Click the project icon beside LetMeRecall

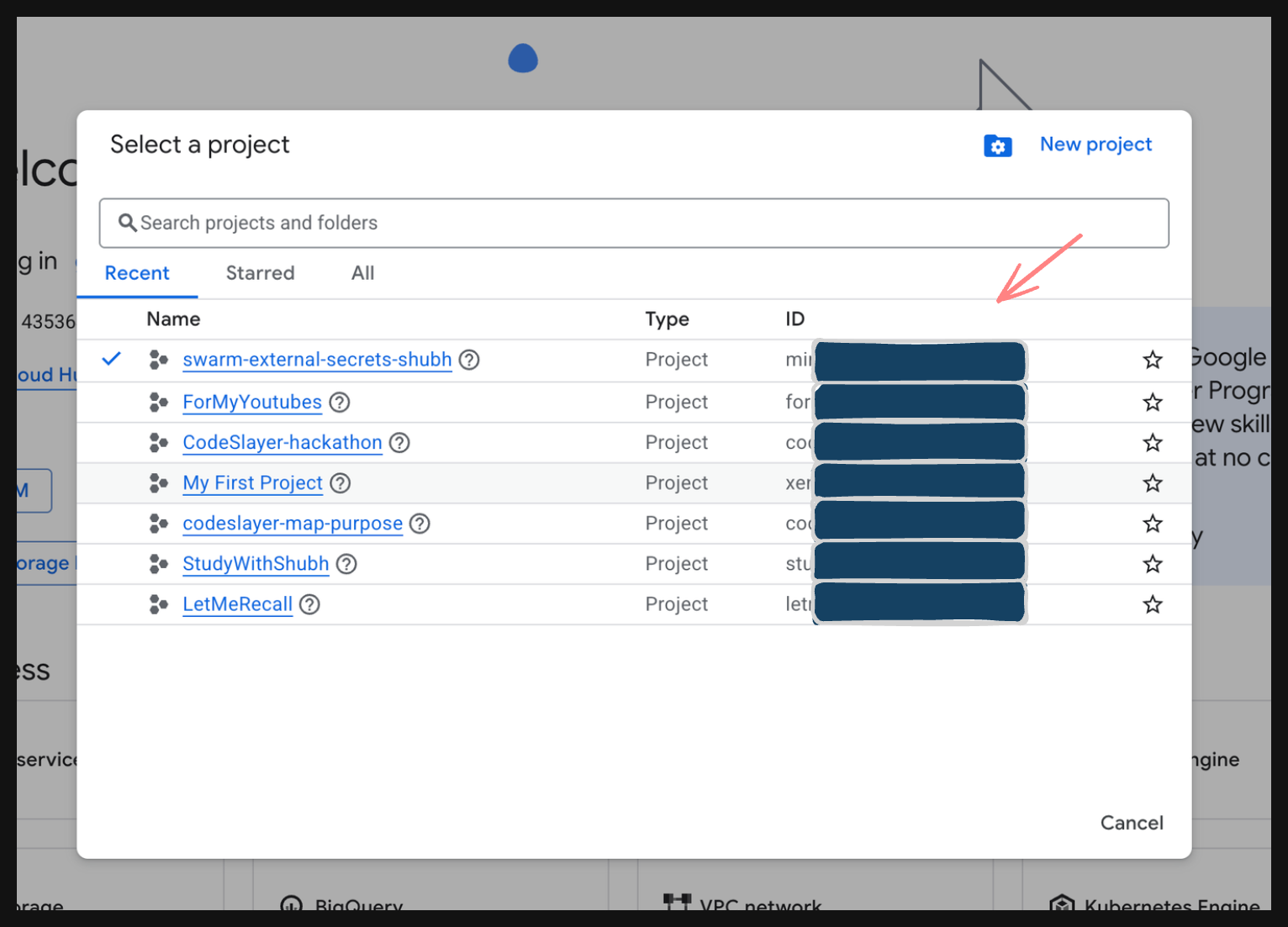[158, 604]
